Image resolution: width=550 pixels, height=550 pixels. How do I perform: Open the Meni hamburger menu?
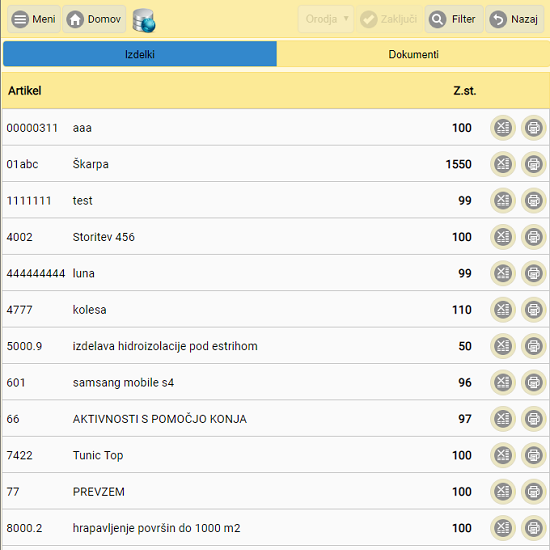(x=34, y=19)
